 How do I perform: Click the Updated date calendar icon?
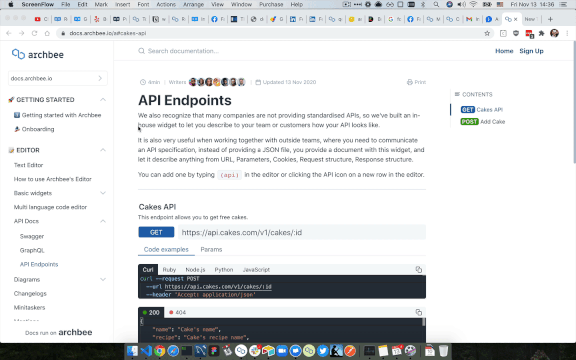[258, 82]
